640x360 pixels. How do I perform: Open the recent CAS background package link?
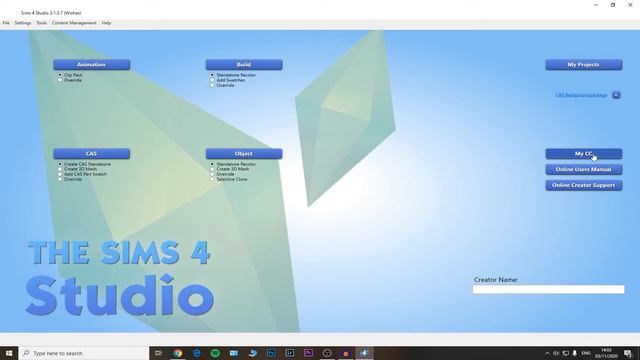[x=581, y=95]
